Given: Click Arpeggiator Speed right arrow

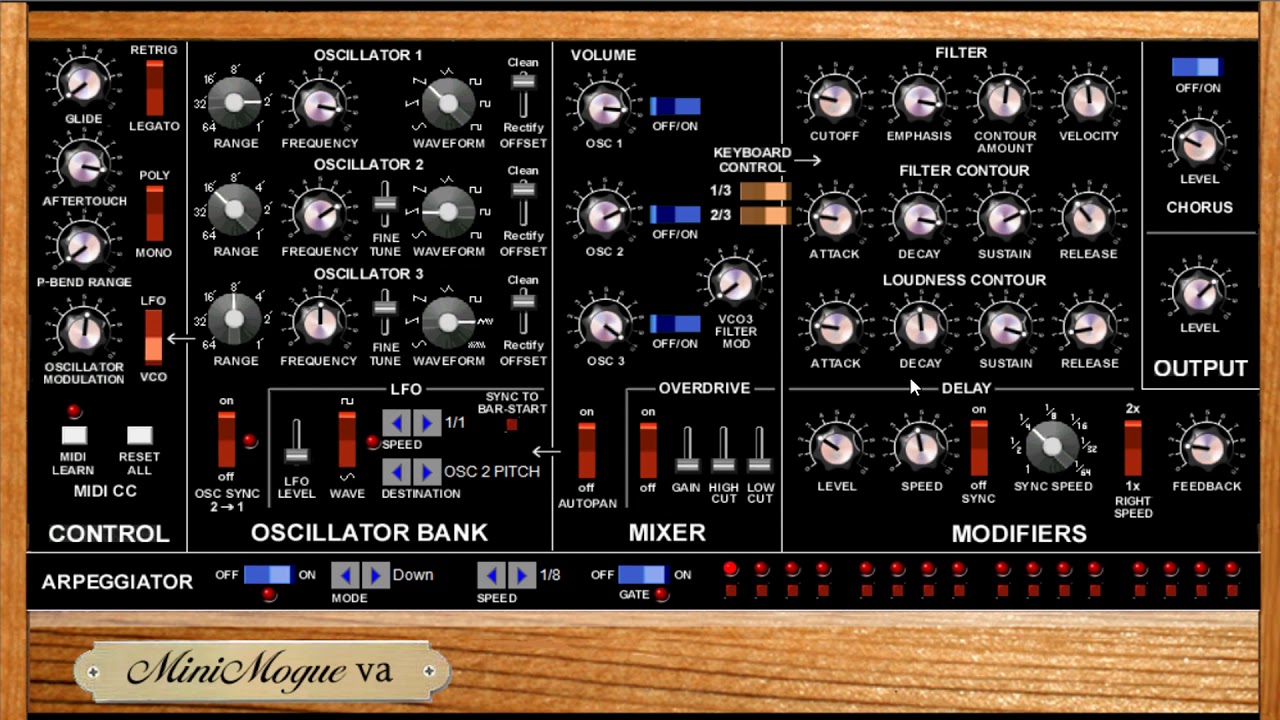Looking at the screenshot, I should click(x=520, y=575).
